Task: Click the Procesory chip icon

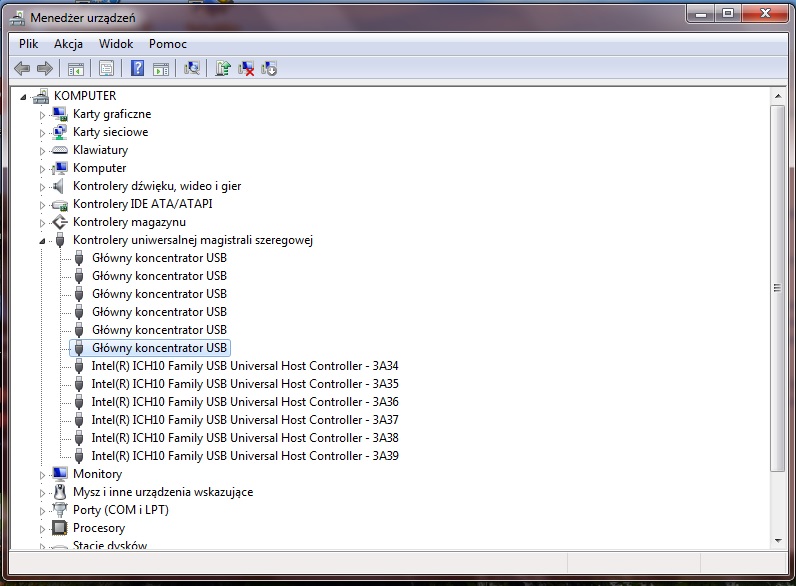Action: [59, 528]
